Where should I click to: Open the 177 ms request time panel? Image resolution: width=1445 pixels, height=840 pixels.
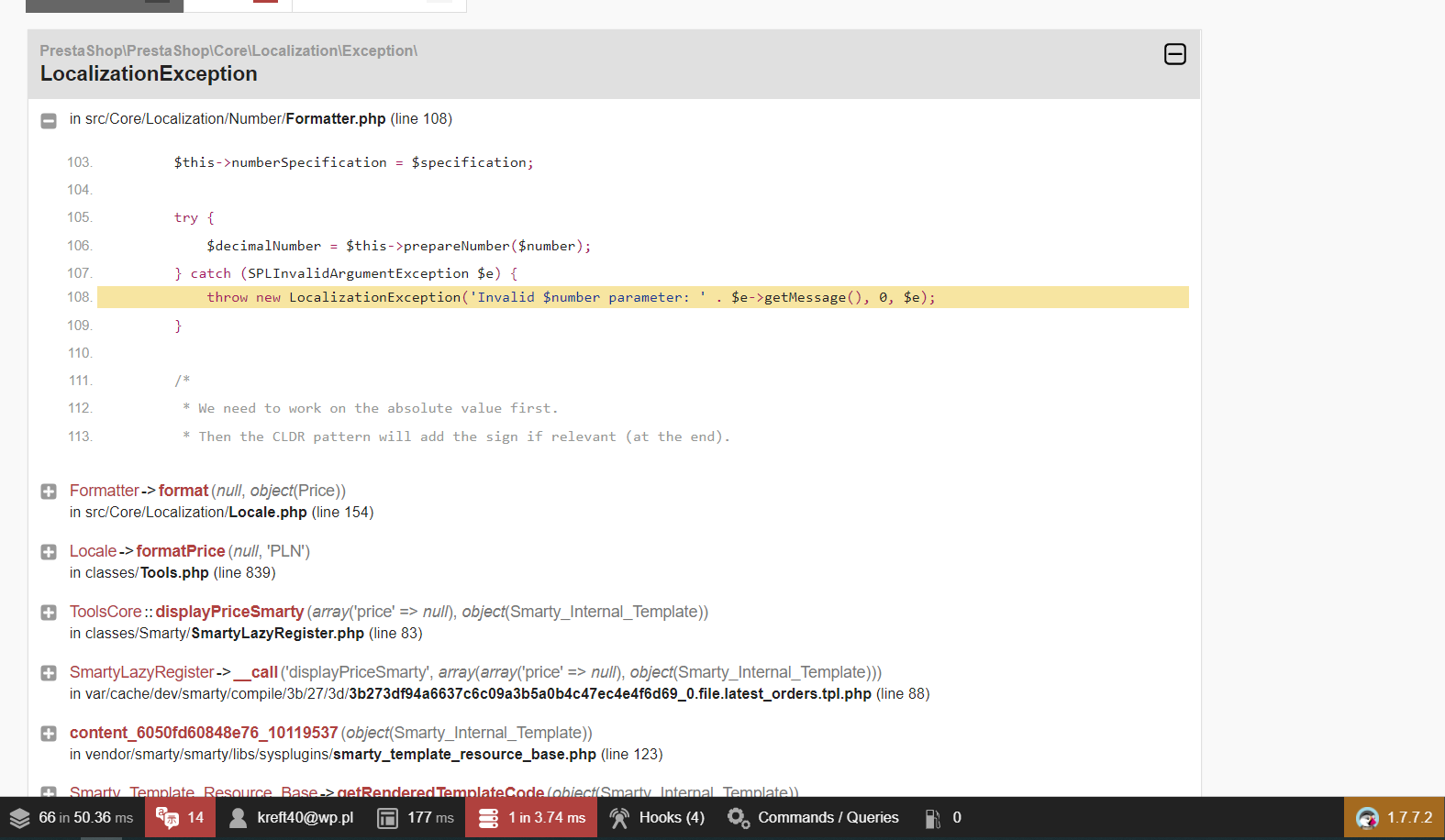click(x=416, y=817)
